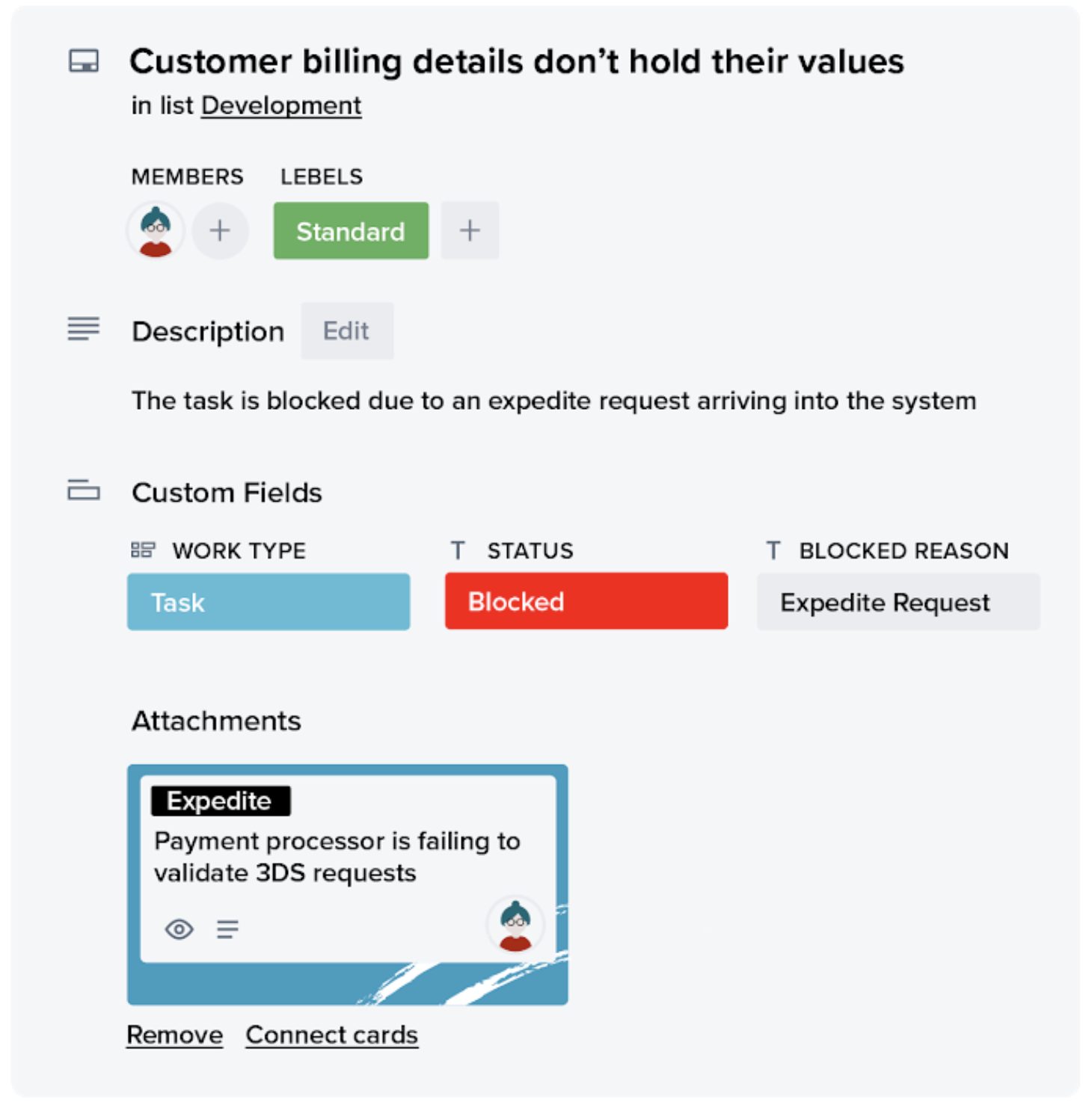
Task: Open the Development list link
Action: pos(280,105)
